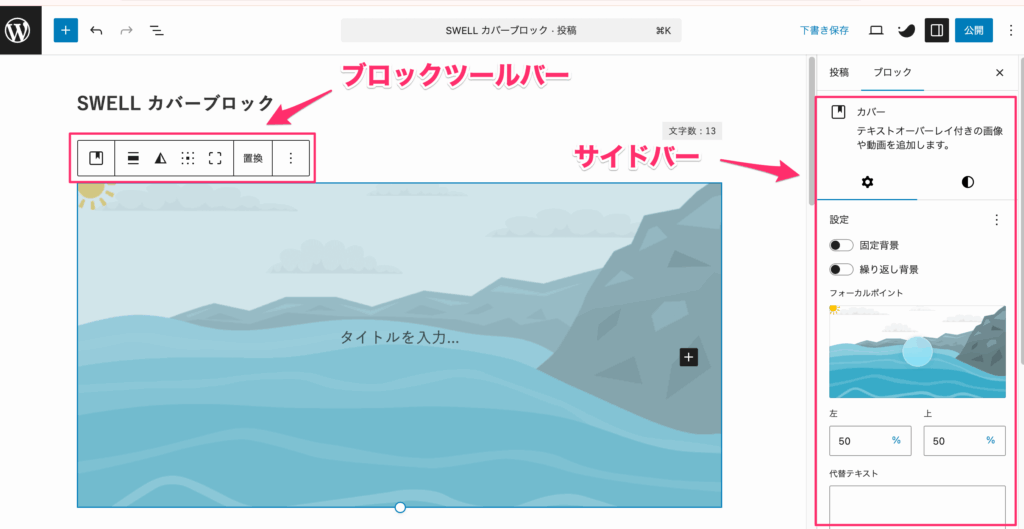
Task: Toggle 固定背景 switch
Action: (x=841, y=246)
